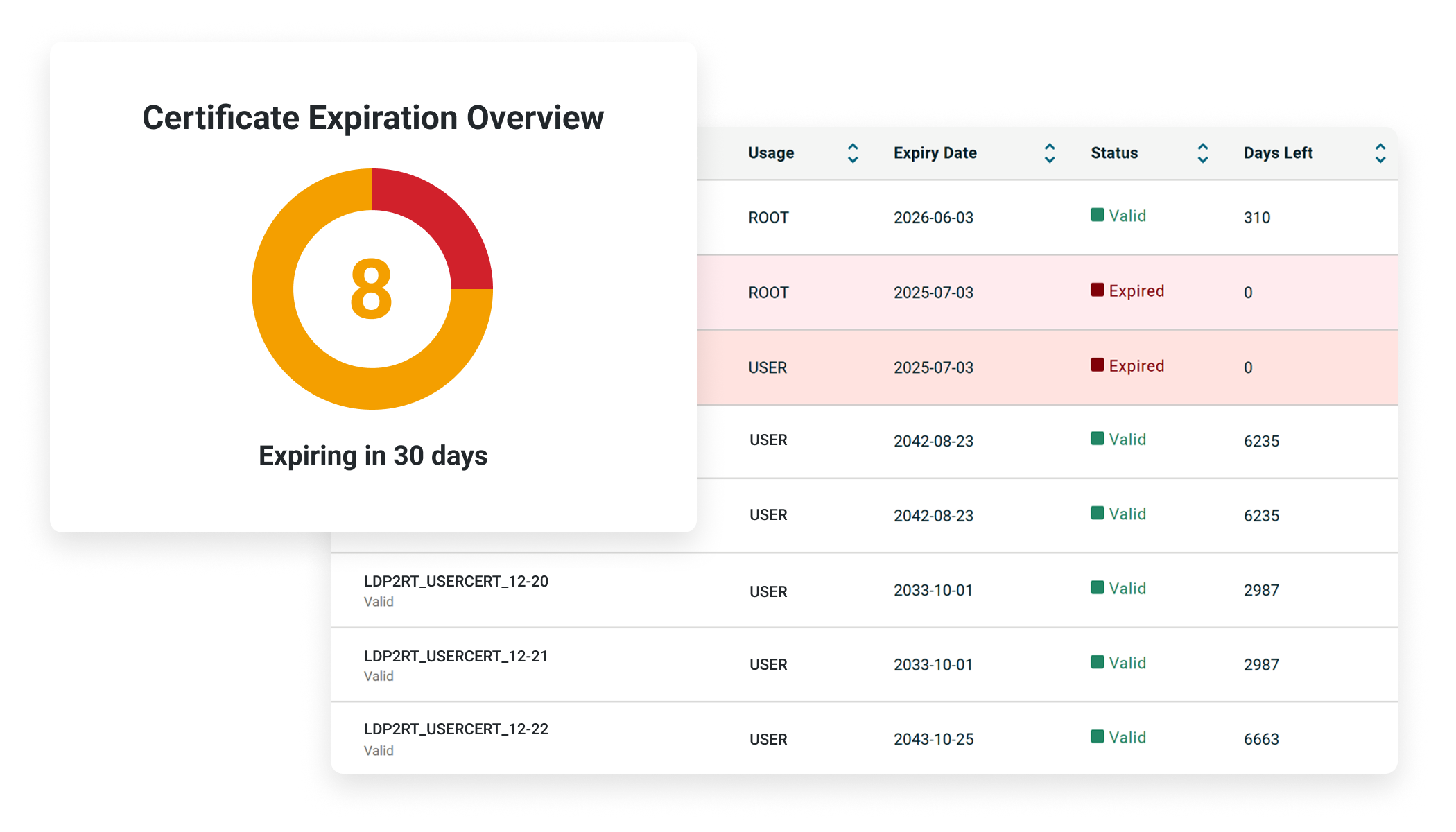Viewport: 1456px width, 832px height.
Task: Click the Status column header label
Action: coord(1113,153)
